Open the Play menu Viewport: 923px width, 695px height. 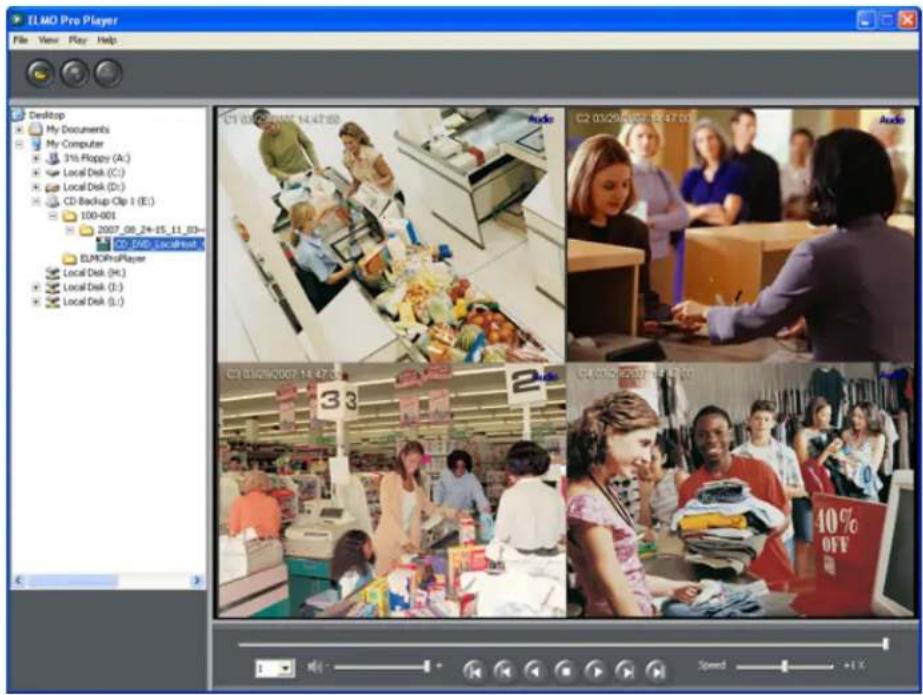point(77,40)
